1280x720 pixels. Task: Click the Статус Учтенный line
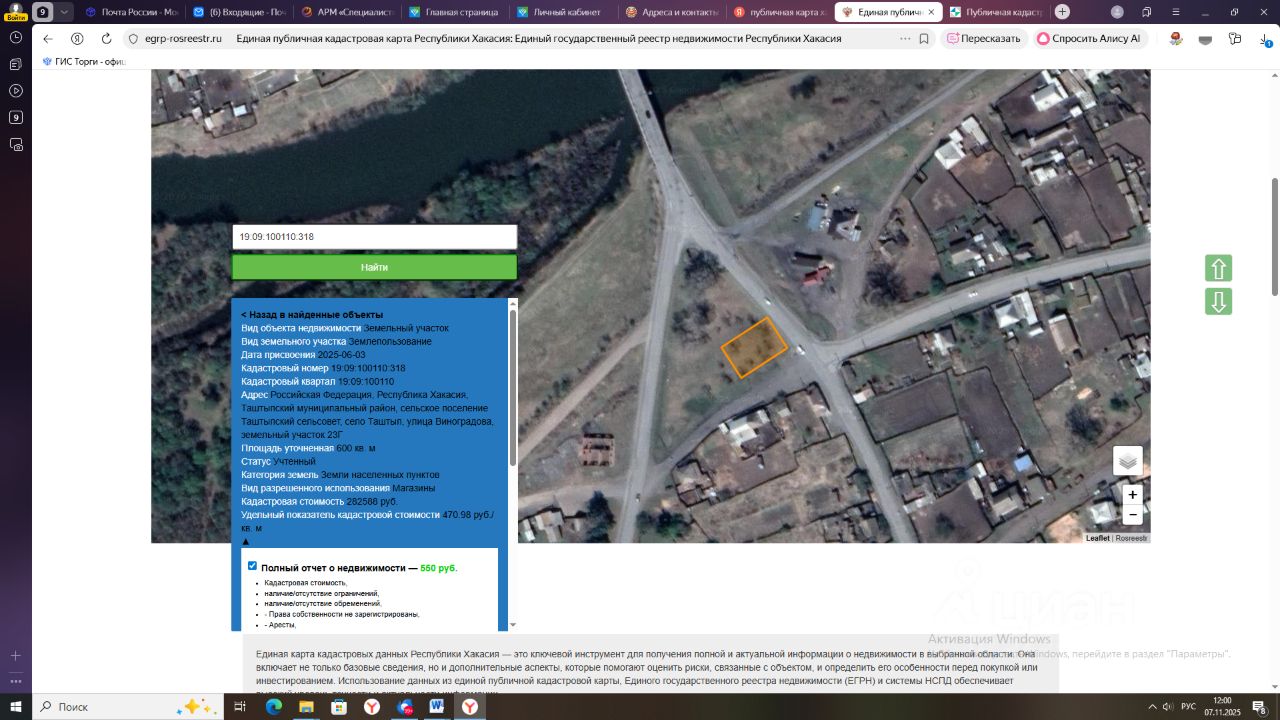click(x=278, y=461)
